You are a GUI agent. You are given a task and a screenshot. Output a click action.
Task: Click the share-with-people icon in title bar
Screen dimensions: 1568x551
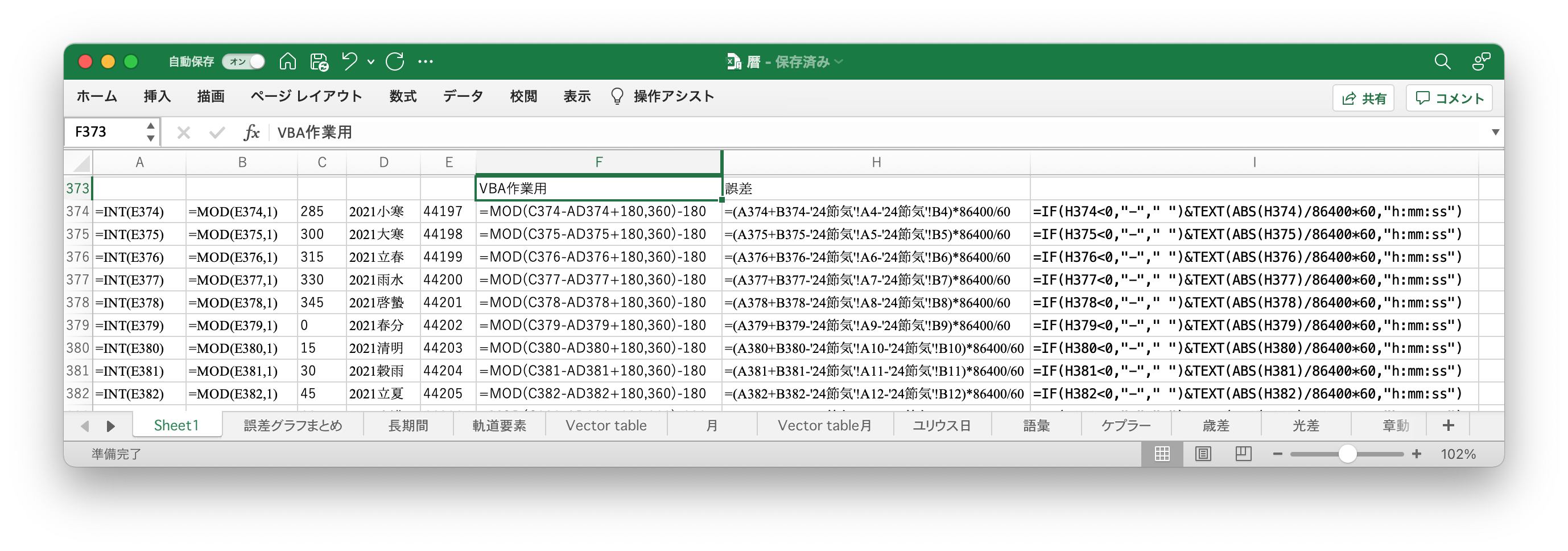(x=1481, y=61)
